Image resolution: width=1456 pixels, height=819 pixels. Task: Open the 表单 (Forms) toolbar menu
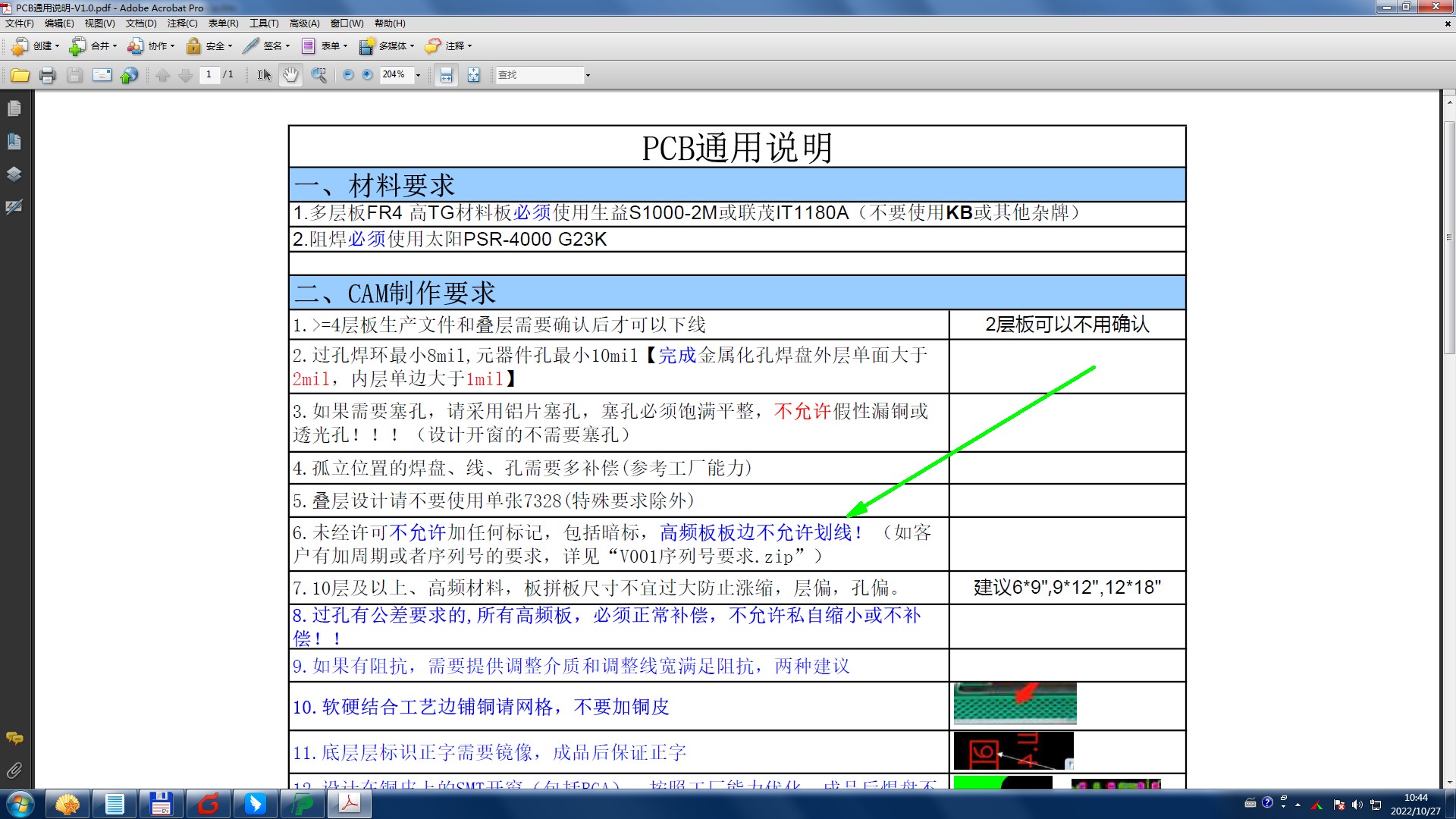pyautogui.click(x=325, y=46)
